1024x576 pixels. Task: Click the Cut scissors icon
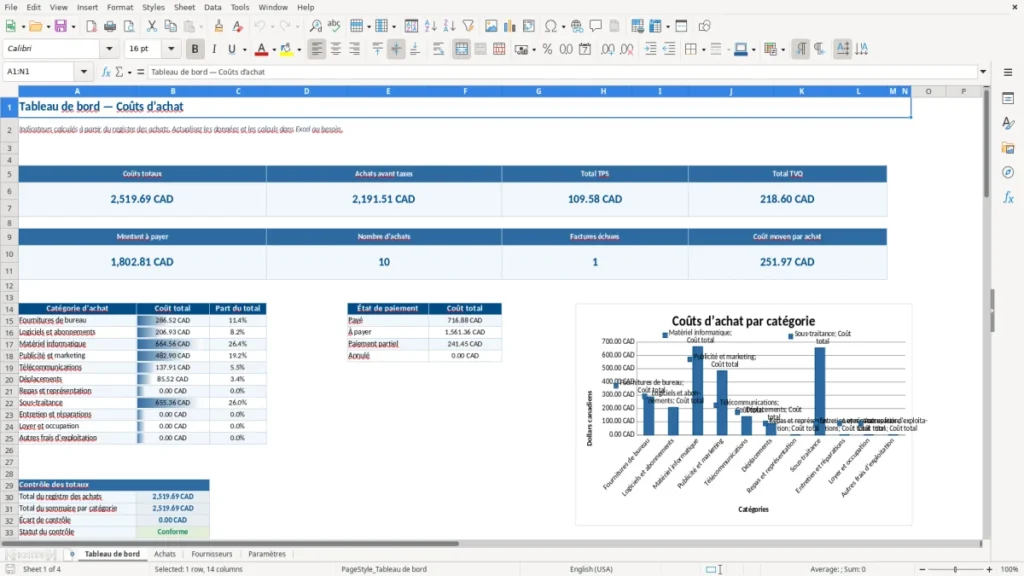(152, 26)
